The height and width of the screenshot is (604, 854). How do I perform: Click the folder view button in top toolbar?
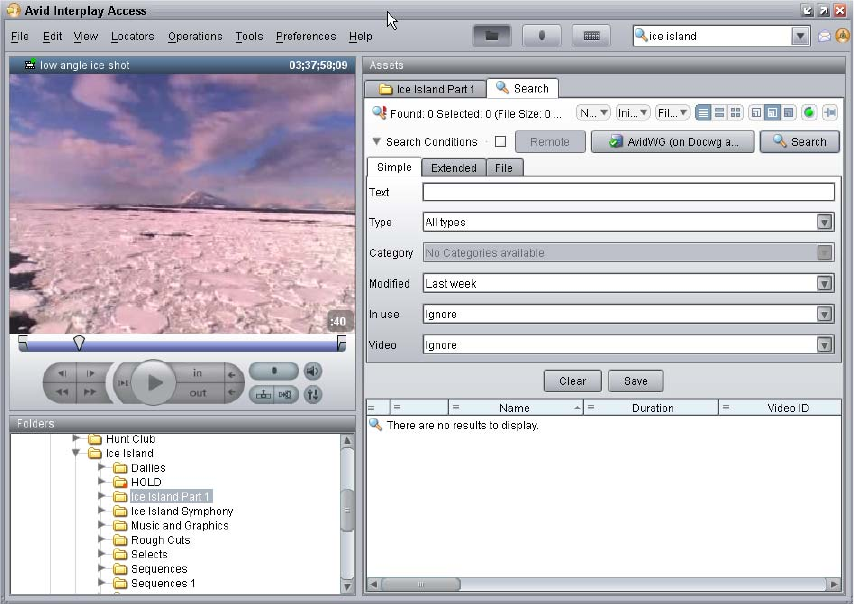click(491, 36)
